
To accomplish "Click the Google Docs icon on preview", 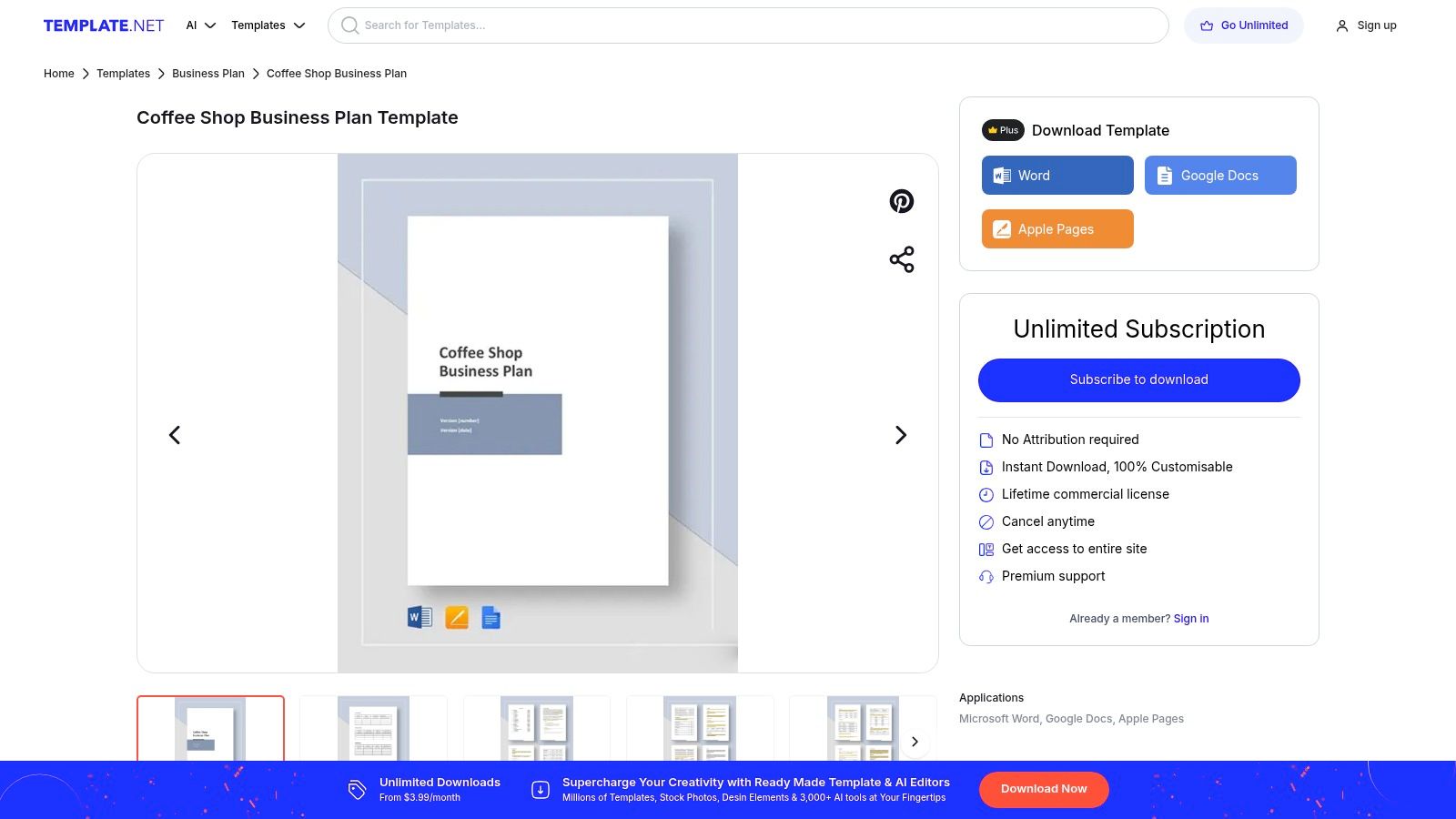I will point(491,618).
